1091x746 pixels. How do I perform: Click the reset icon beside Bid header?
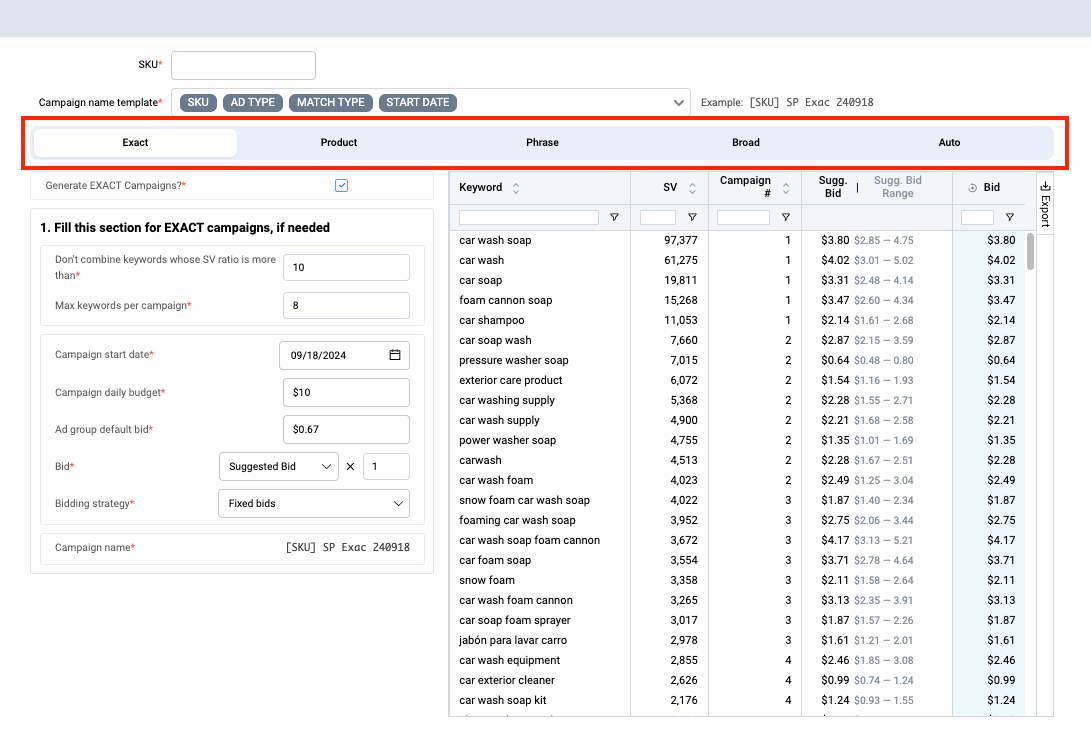point(973,188)
